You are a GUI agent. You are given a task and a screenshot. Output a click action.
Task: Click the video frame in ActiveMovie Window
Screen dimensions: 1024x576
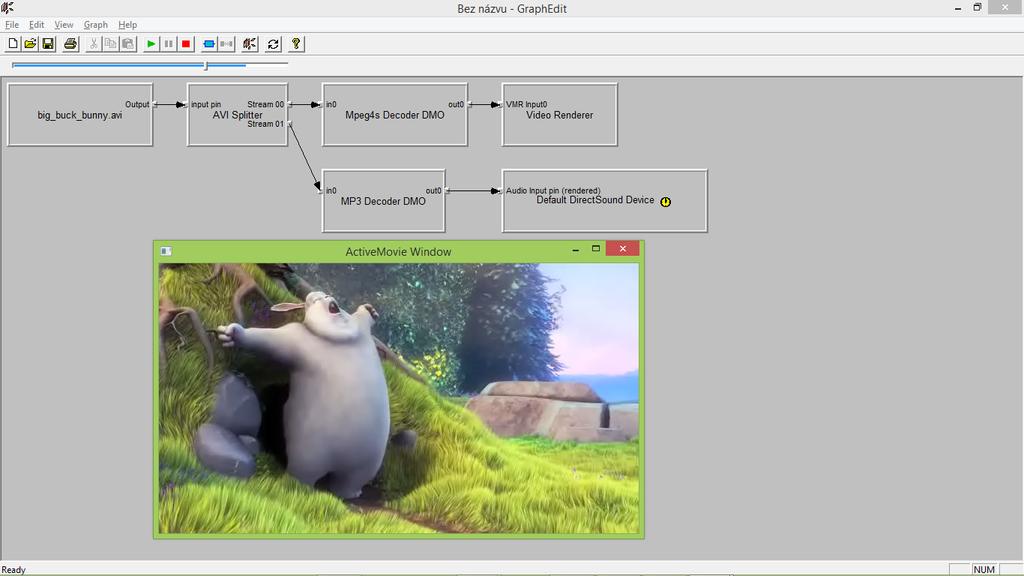(399, 398)
